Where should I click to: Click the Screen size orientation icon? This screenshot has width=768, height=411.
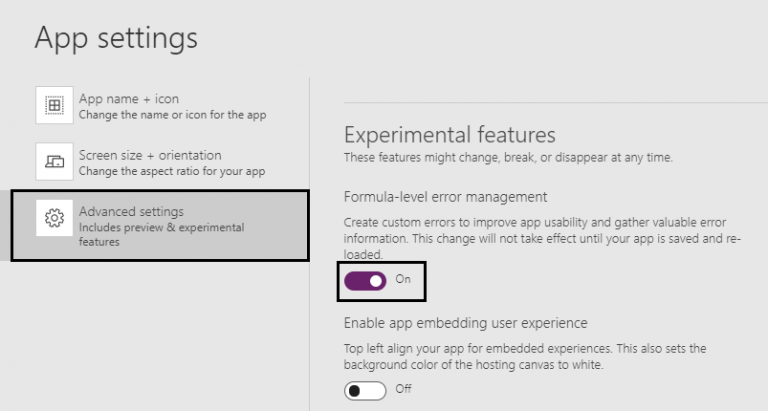55,161
